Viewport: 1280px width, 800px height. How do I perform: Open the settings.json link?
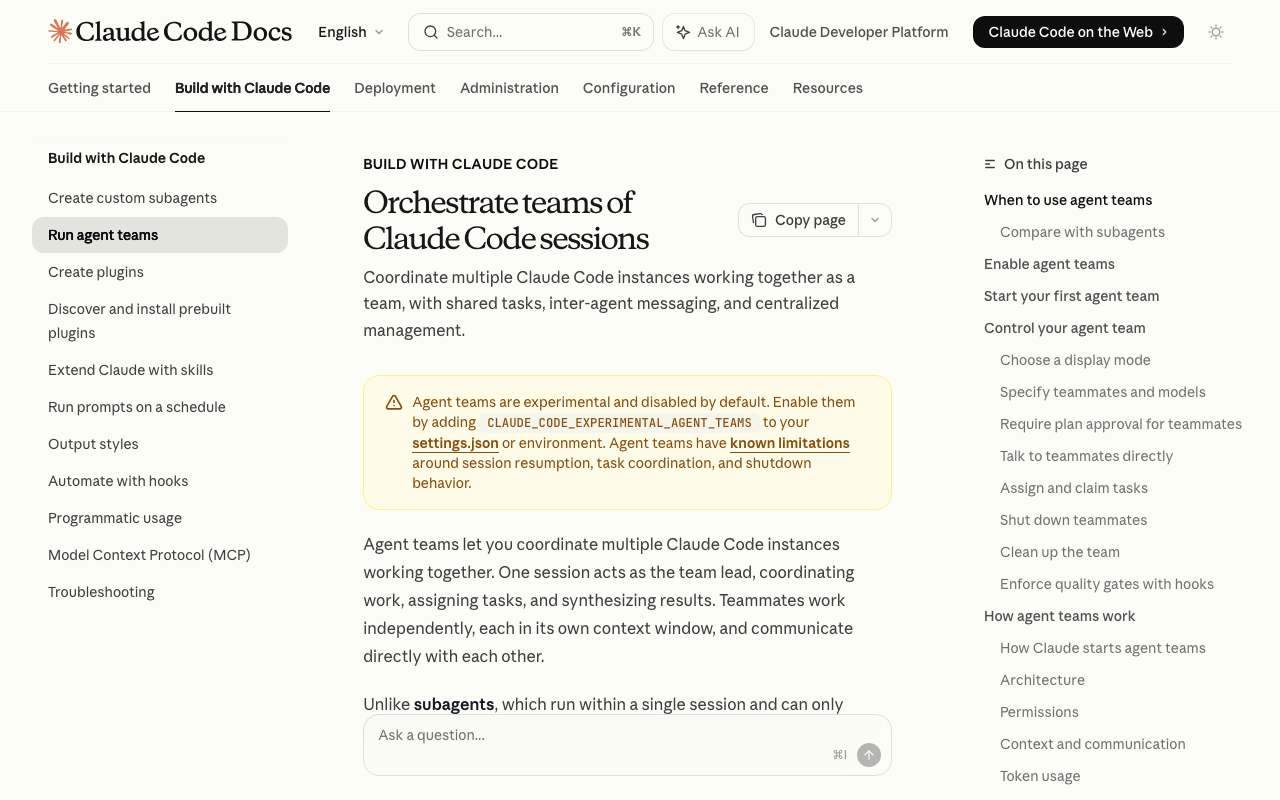pyautogui.click(x=455, y=442)
